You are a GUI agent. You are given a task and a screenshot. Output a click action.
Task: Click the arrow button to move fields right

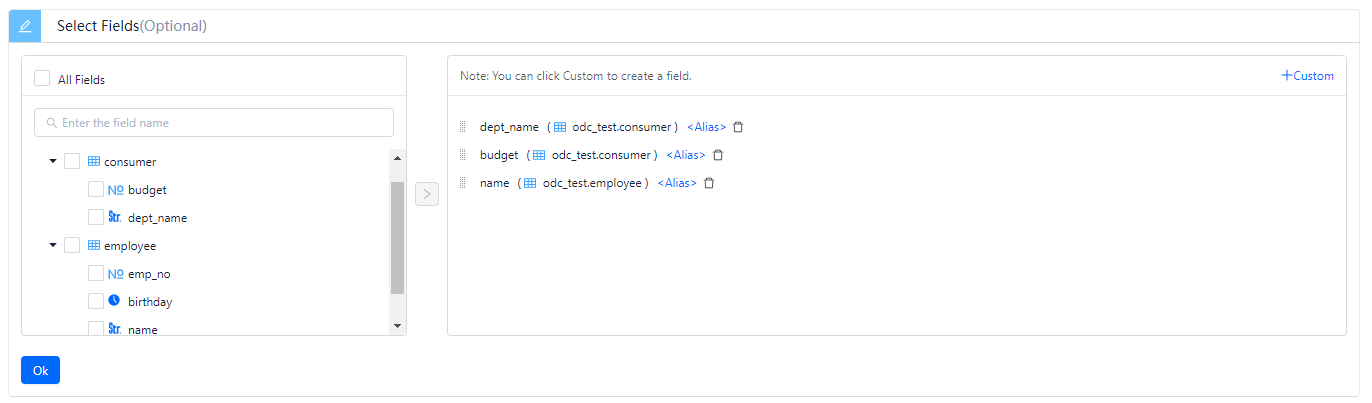tap(427, 194)
